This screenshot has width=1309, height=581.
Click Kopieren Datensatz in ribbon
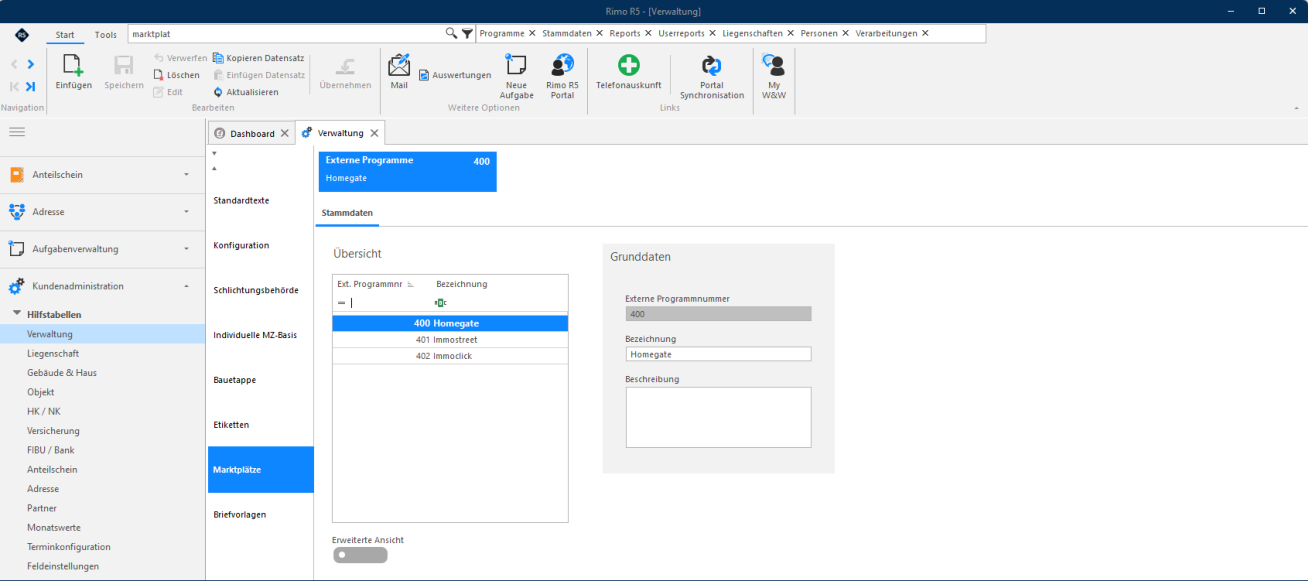258,58
